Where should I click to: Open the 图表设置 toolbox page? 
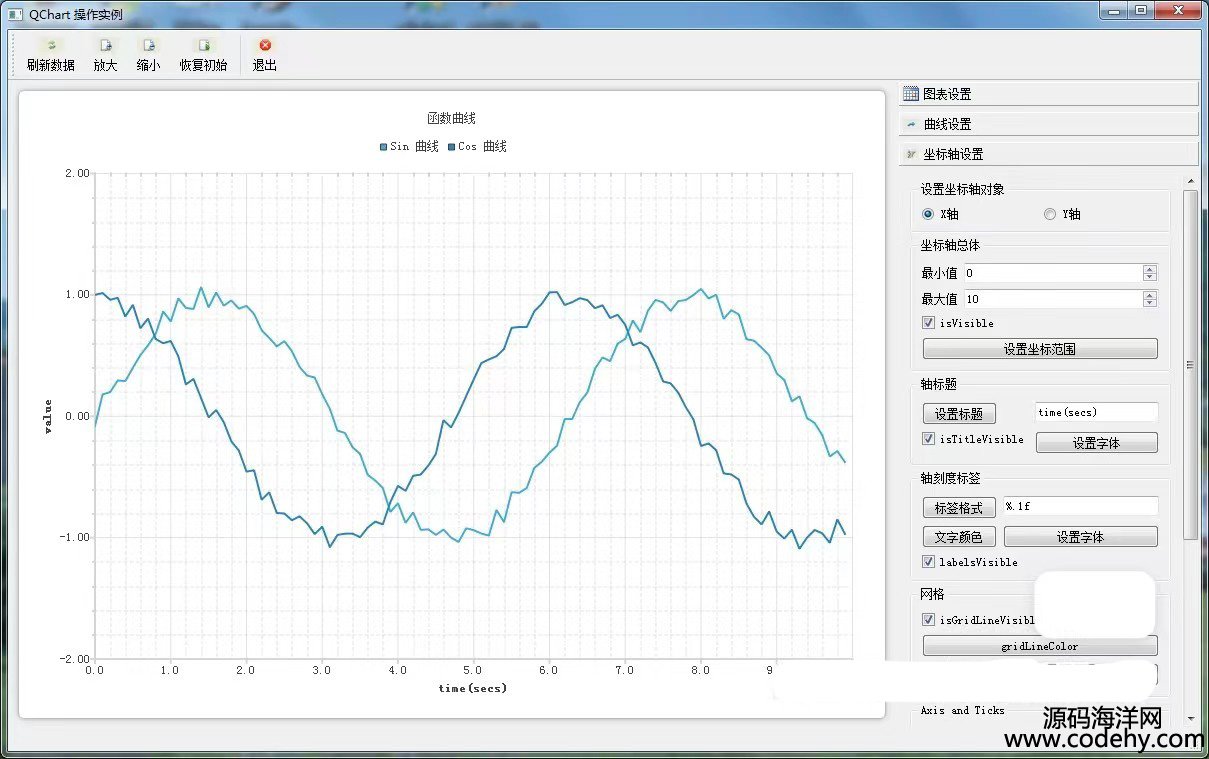tap(1049, 94)
